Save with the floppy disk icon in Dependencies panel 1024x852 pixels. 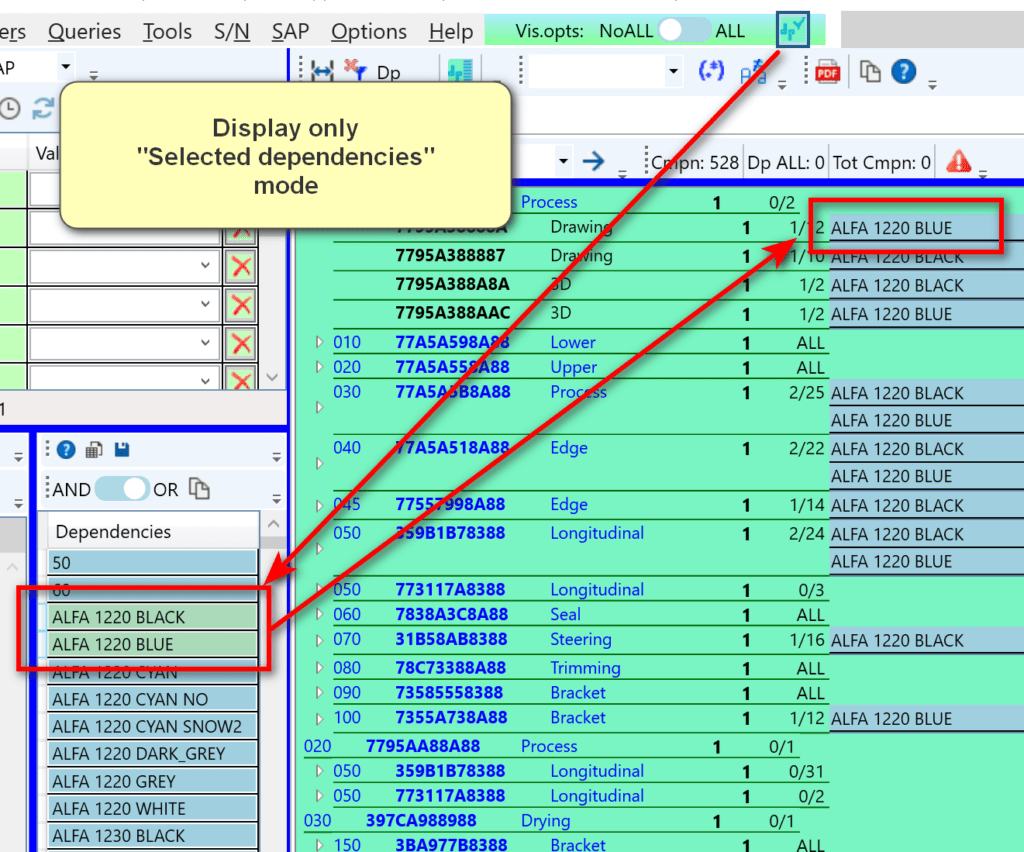click(x=120, y=450)
